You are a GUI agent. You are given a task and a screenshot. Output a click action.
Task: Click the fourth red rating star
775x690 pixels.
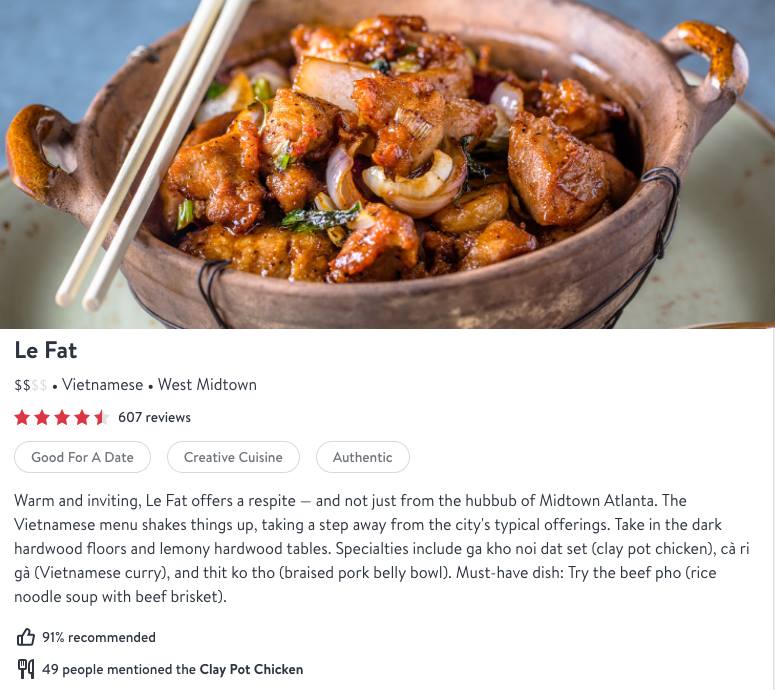(x=82, y=418)
